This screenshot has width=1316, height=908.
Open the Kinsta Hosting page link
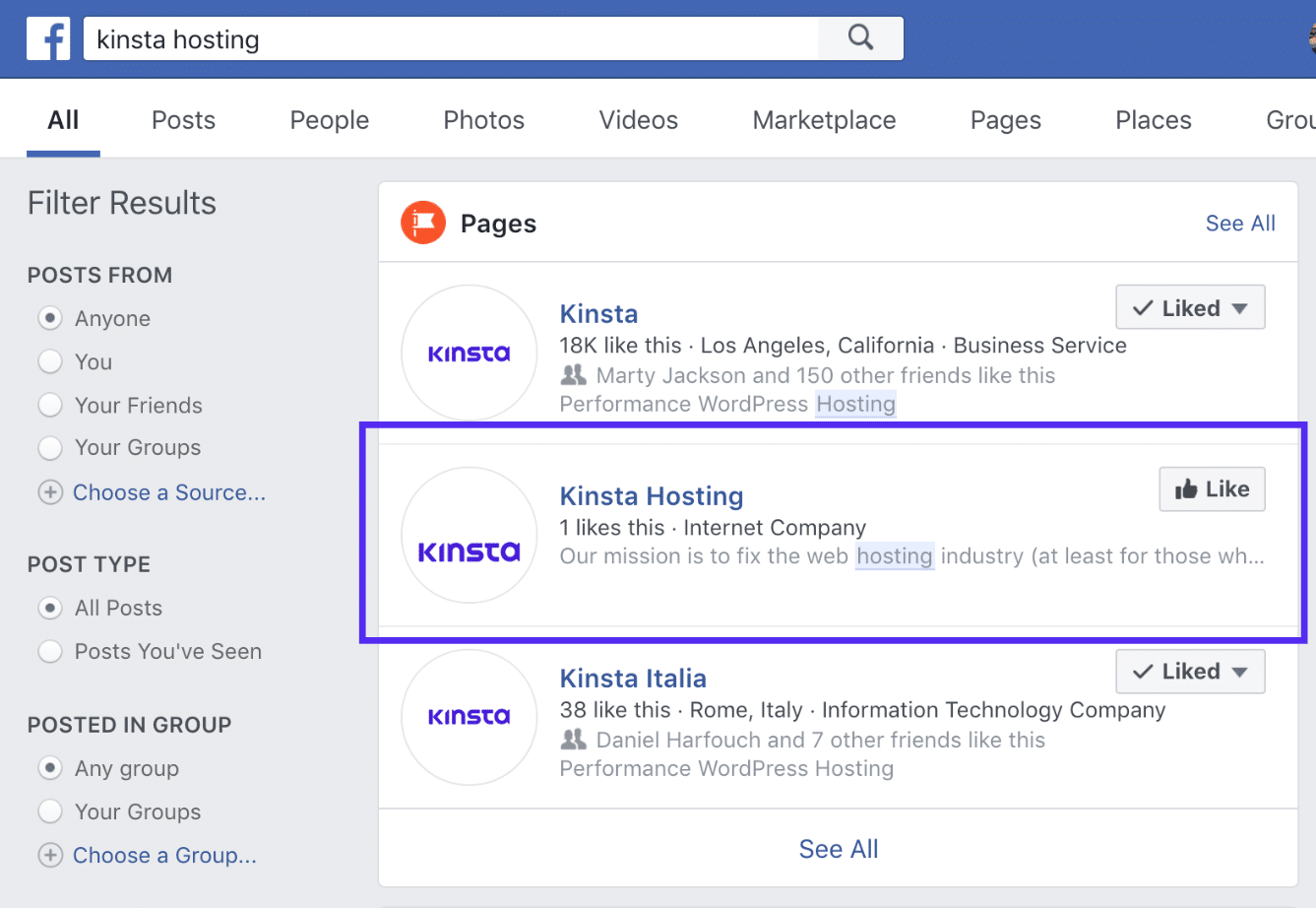coord(651,495)
